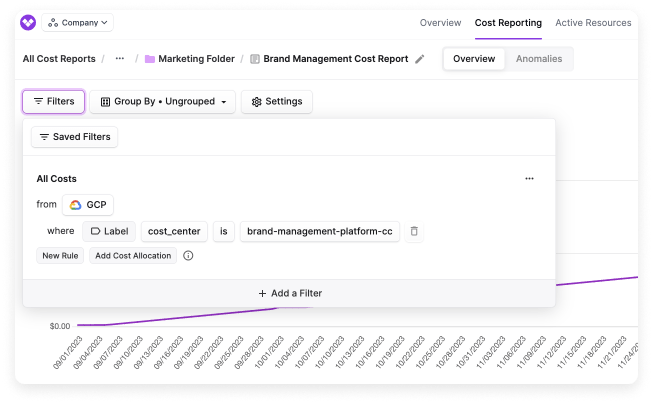Toggle the Filters panel button
653x404 pixels.
54,101
